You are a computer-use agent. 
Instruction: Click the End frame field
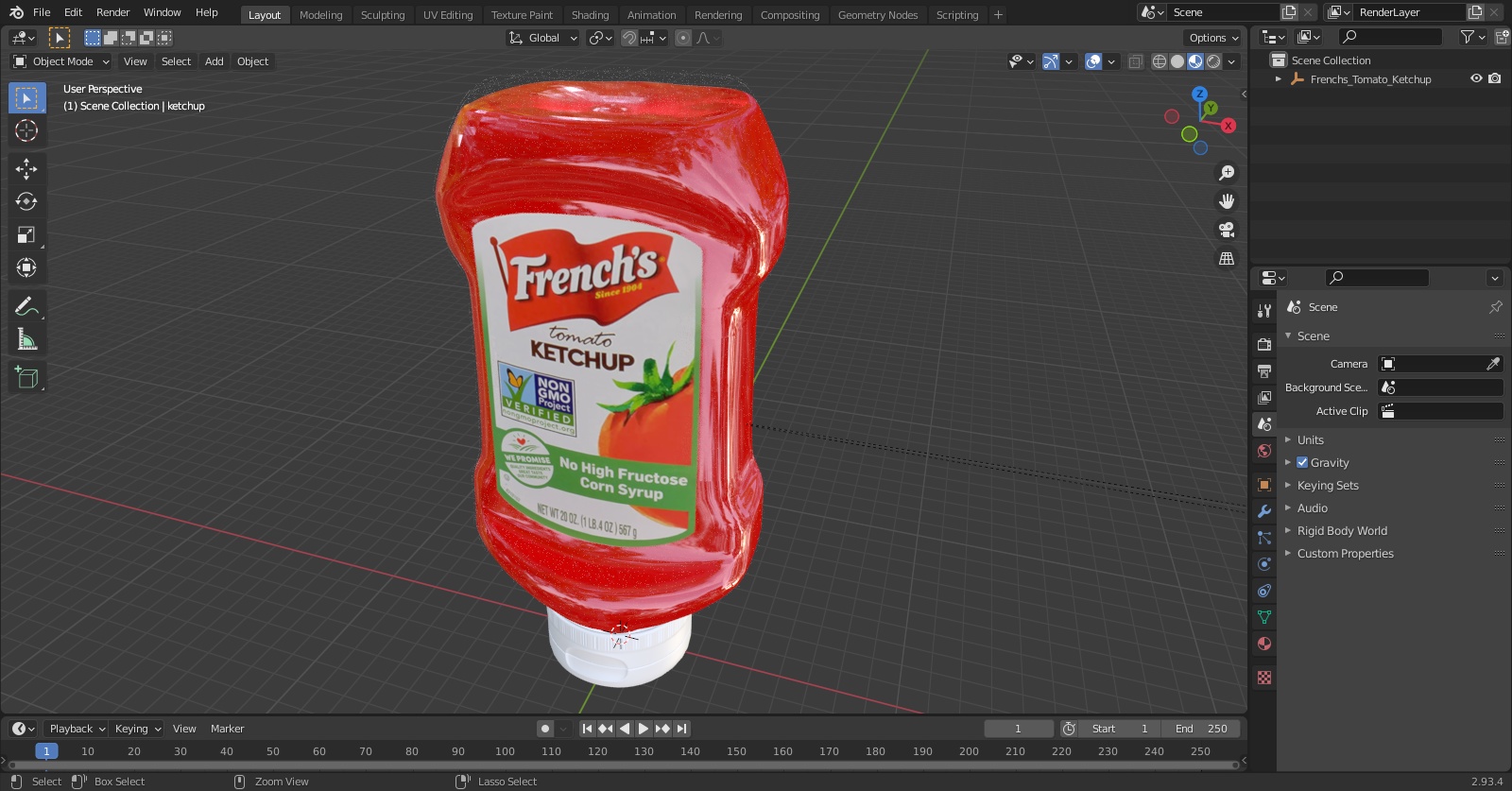[x=1201, y=729]
